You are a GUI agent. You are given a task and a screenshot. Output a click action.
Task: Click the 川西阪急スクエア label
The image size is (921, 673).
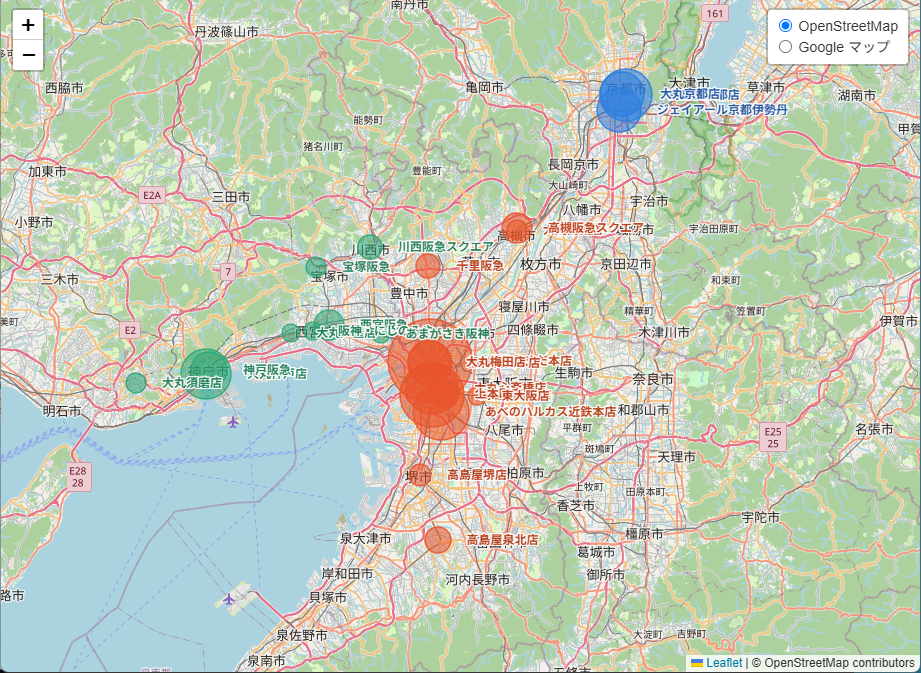tap(446, 247)
